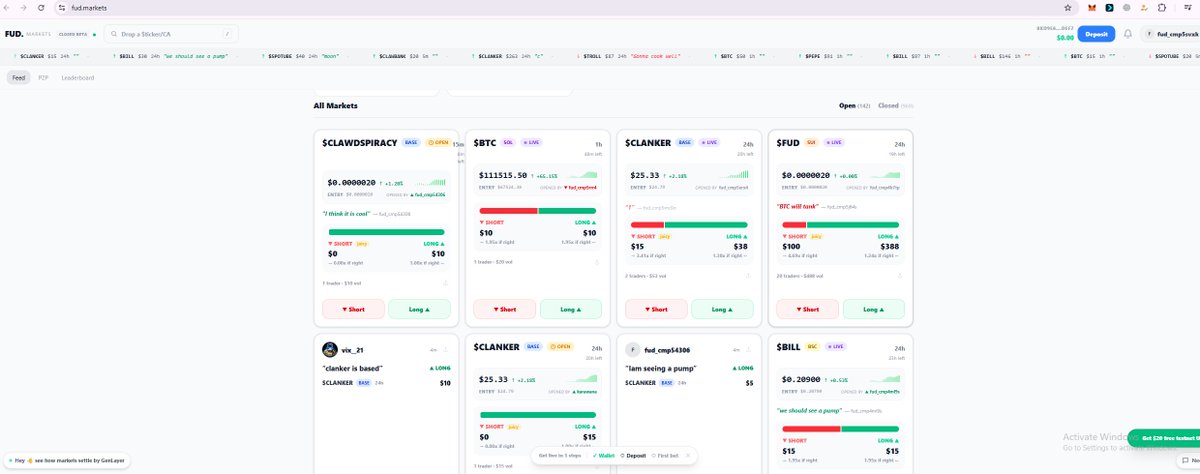Switch to the P2P tab
Viewport: 1200px width, 474px height.
click(44, 77)
